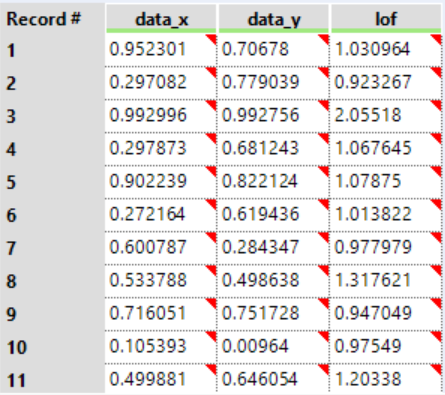The width and height of the screenshot is (445, 395).
Task: Click red corner flag on 2.05518 cell
Action: [x=437, y=104]
